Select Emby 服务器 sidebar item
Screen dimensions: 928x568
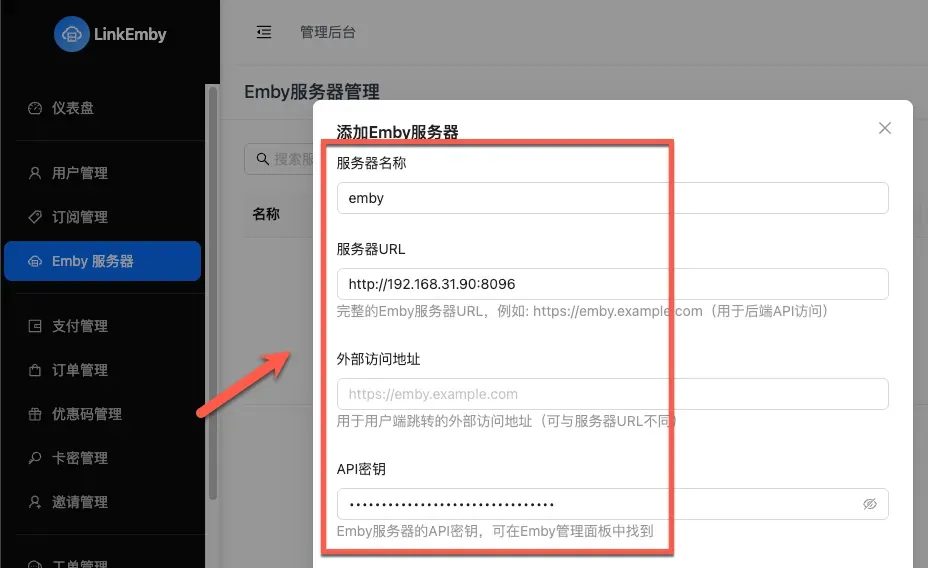click(102, 261)
